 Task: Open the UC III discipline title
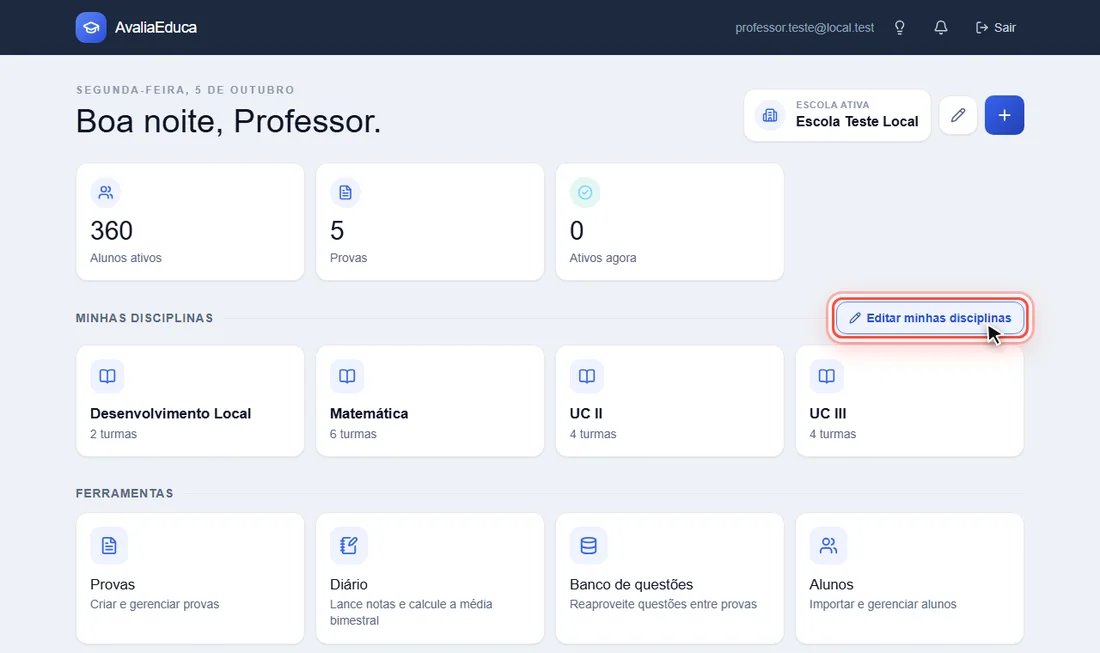[x=828, y=413]
